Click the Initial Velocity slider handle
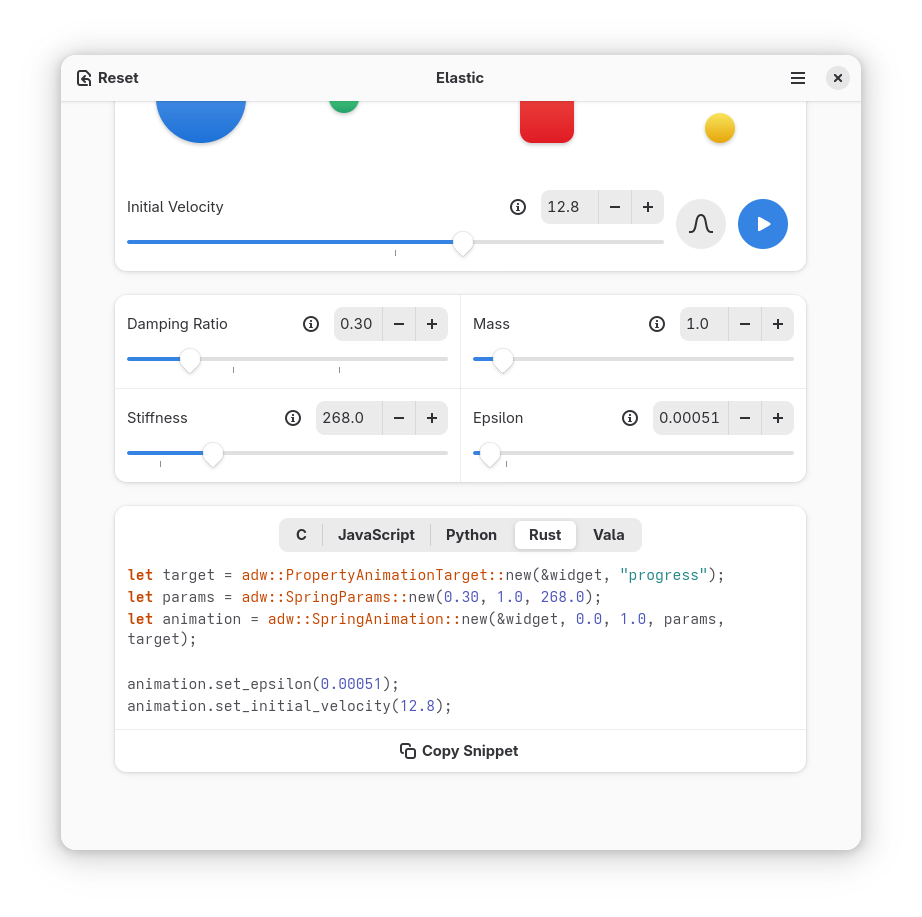This screenshot has height=917, width=922. (x=462, y=243)
